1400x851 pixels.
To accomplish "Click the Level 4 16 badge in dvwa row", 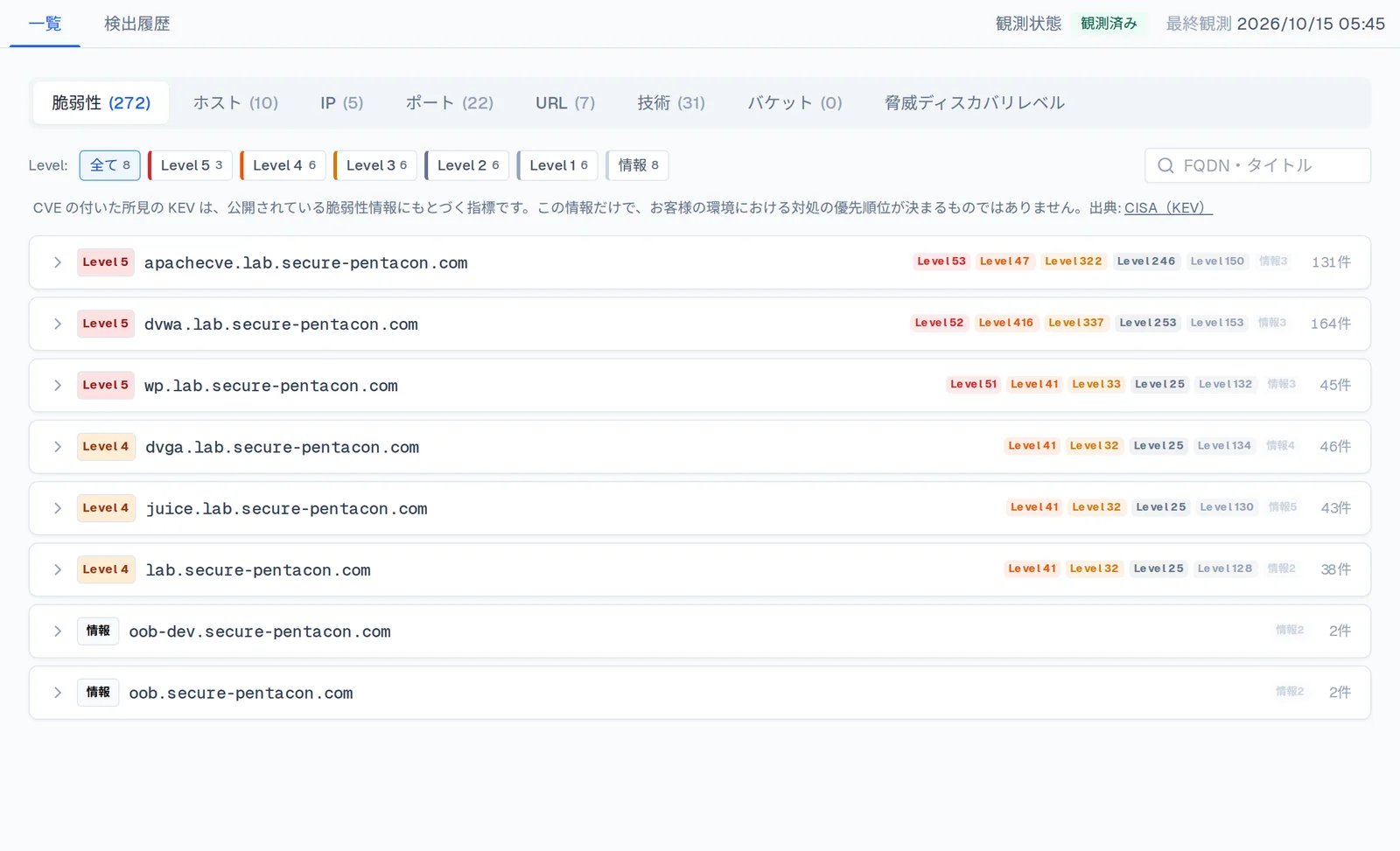I will [1006, 323].
